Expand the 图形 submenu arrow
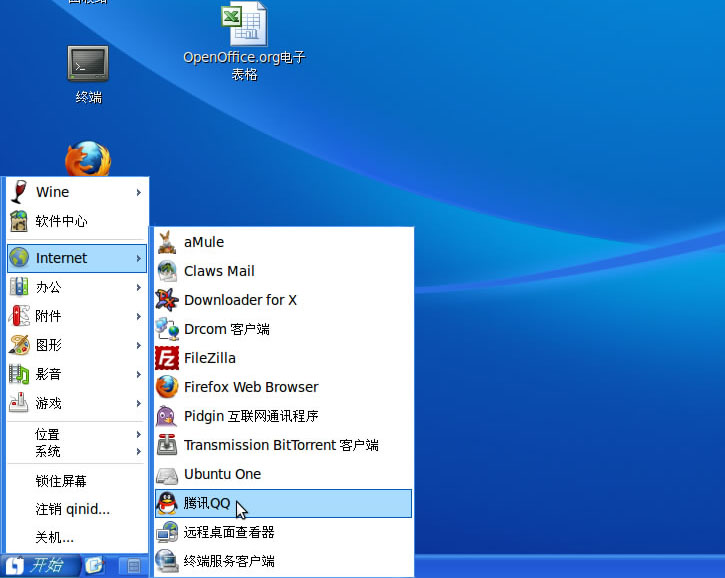725x578 pixels. coord(139,345)
